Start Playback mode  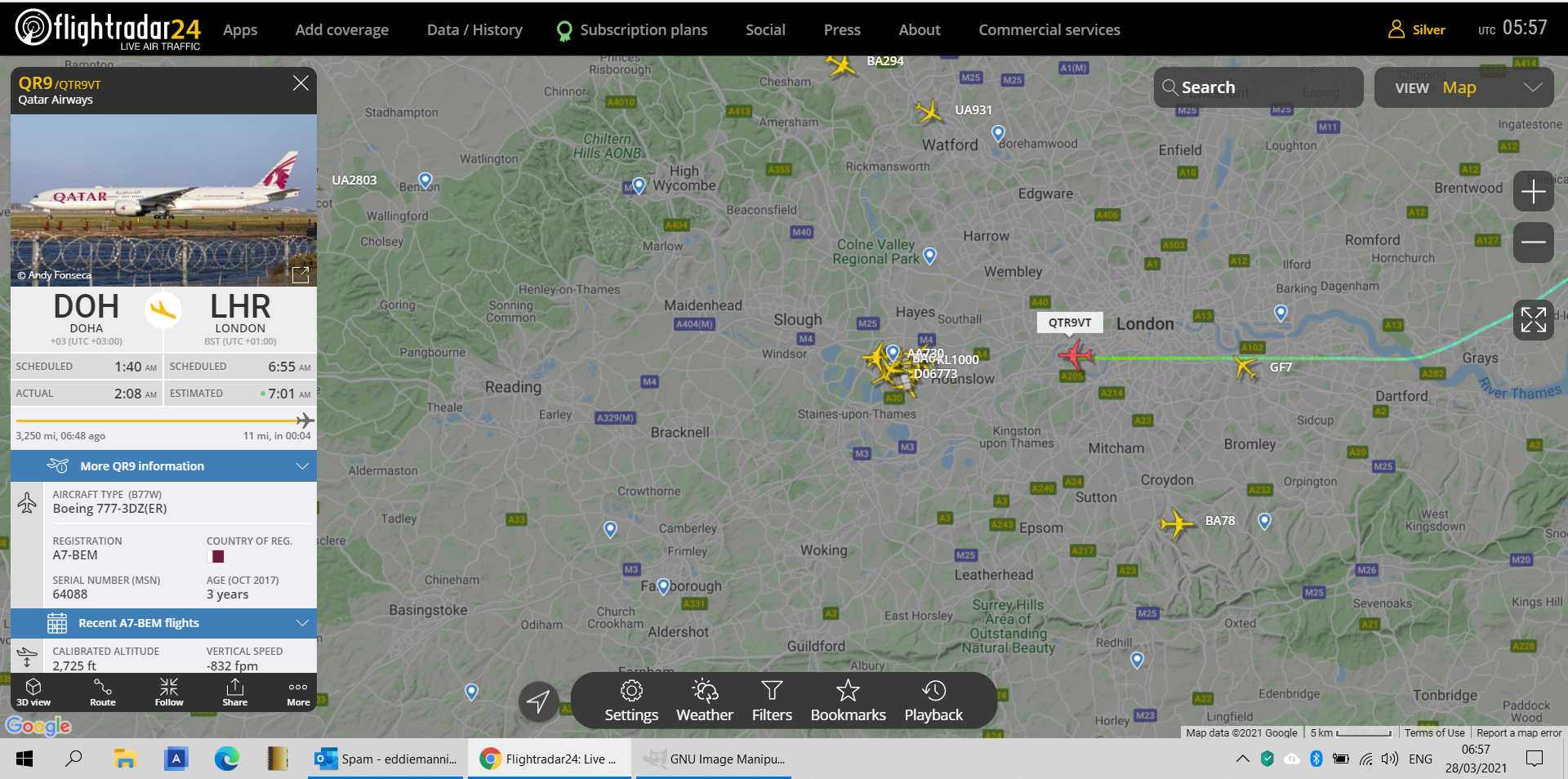pyautogui.click(x=933, y=701)
